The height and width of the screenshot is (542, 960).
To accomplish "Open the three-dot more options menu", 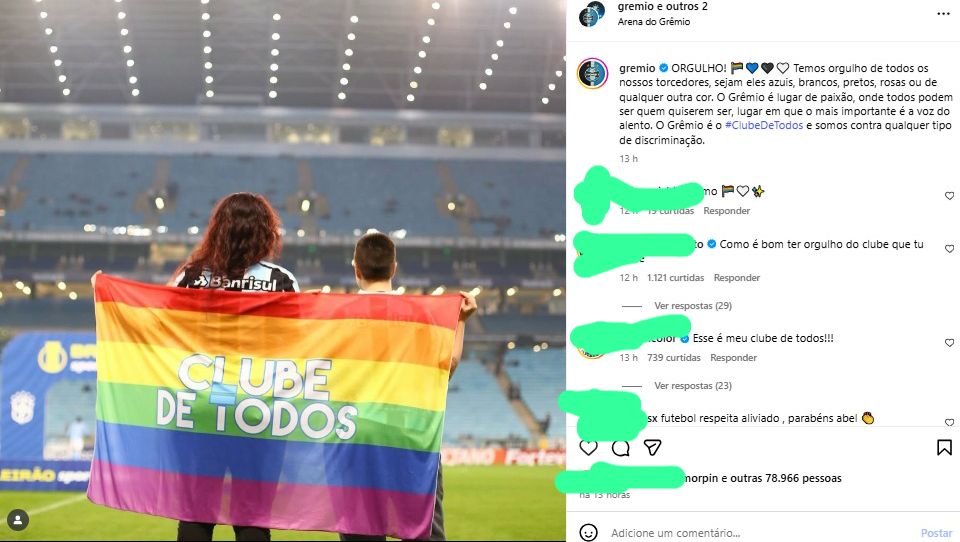I will 943,13.
